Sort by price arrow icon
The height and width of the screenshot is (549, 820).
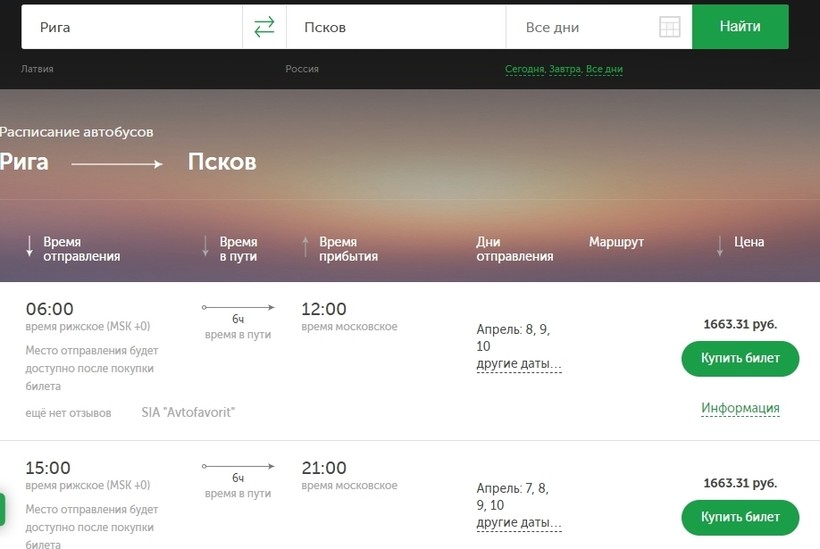719,246
